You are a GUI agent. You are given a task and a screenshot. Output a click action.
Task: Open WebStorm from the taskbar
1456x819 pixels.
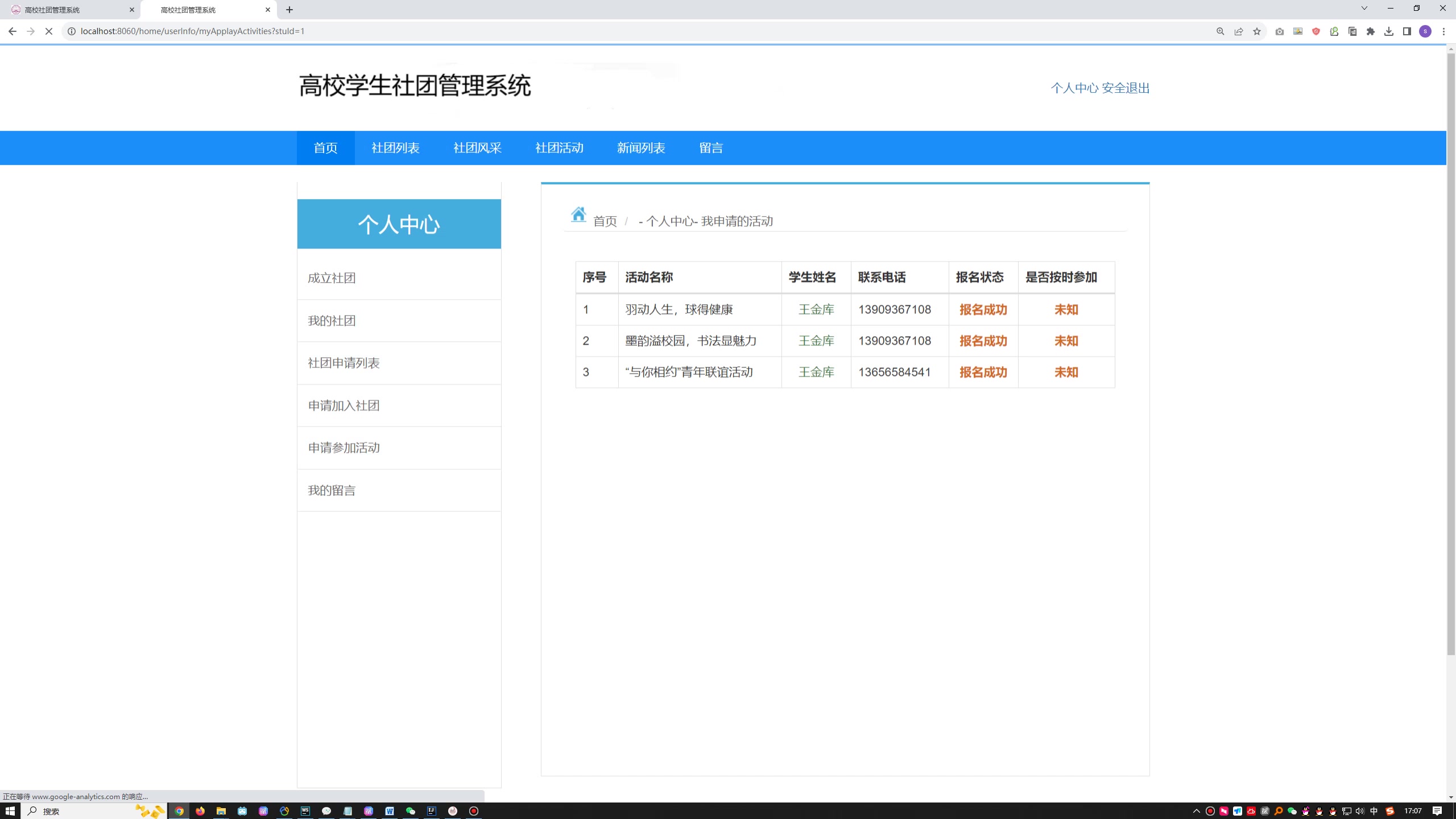click(305, 811)
